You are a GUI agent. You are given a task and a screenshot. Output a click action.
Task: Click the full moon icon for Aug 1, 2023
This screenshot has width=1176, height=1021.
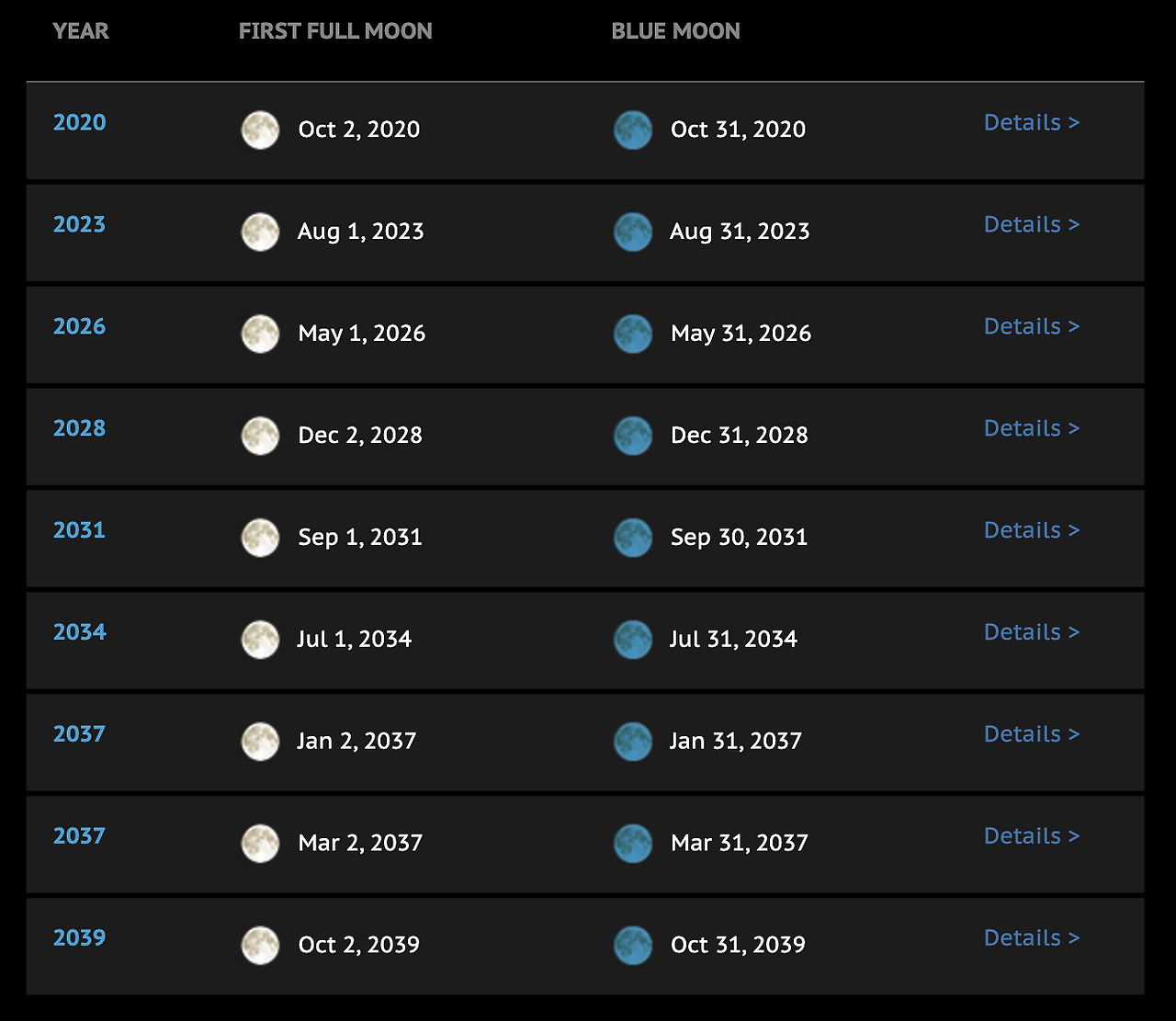[x=260, y=232]
